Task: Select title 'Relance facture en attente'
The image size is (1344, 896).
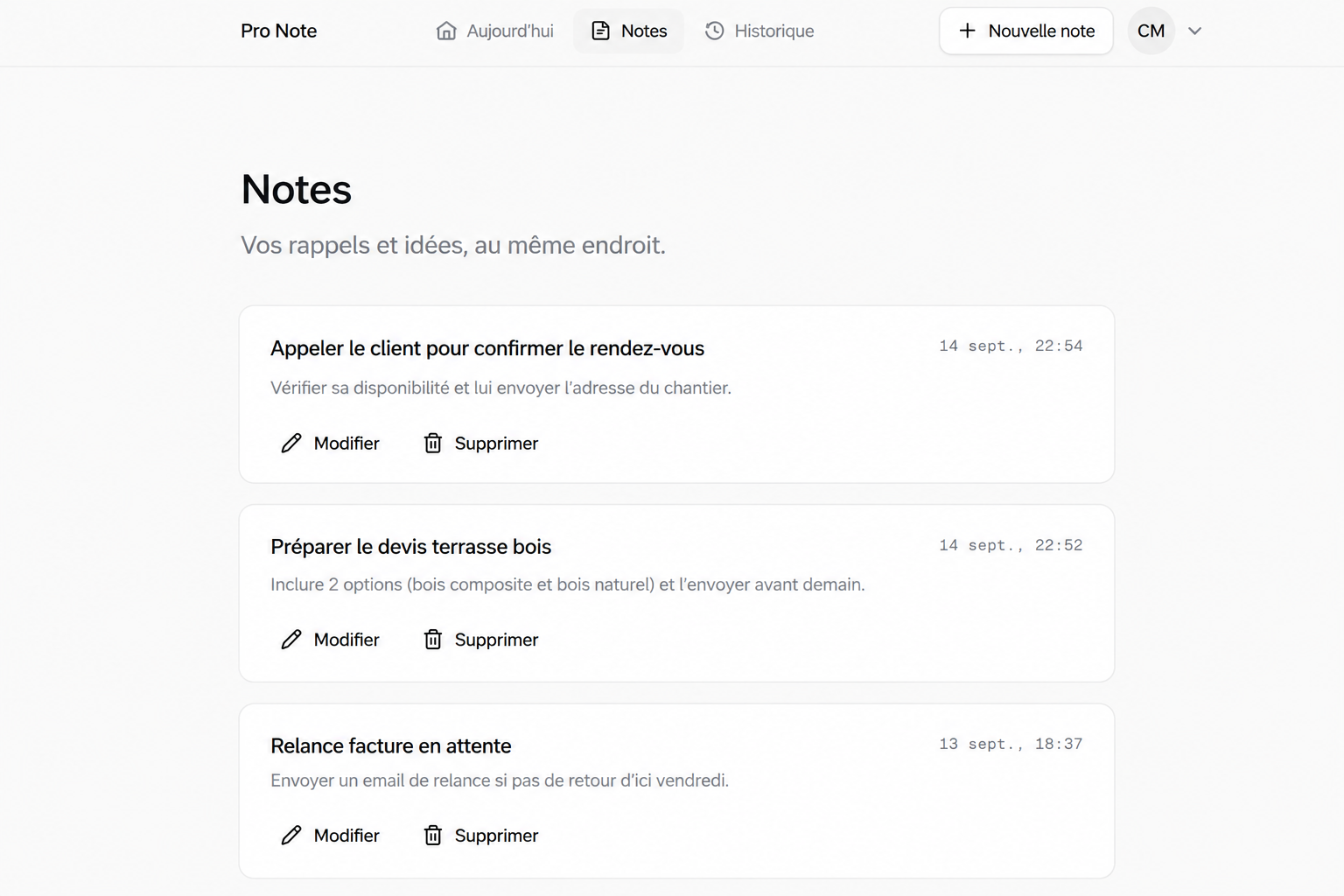Action: [x=391, y=746]
